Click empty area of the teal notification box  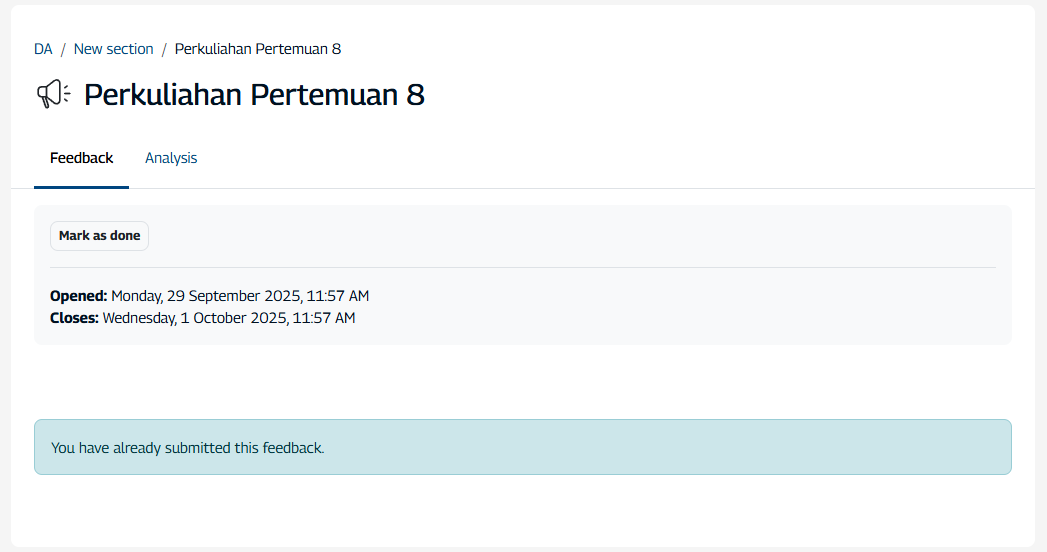[700, 447]
